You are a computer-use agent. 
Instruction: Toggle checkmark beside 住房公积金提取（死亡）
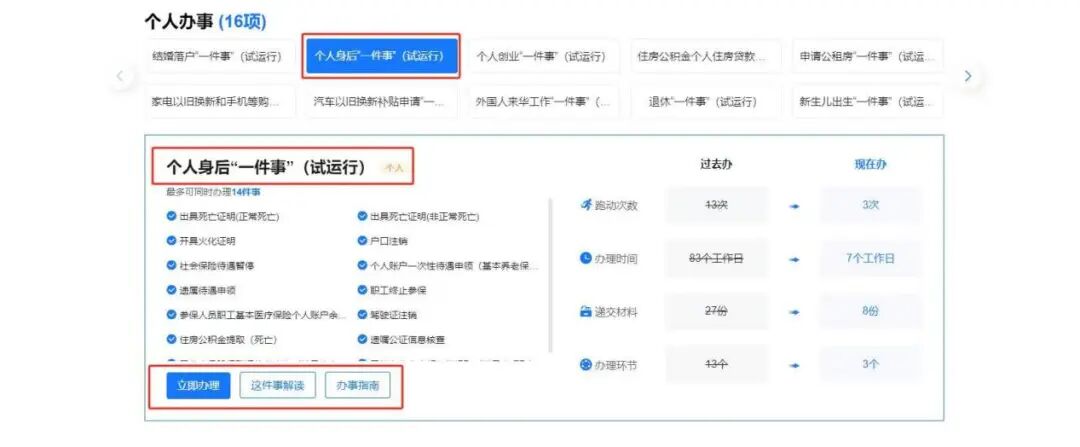click(x=172, y=340)
